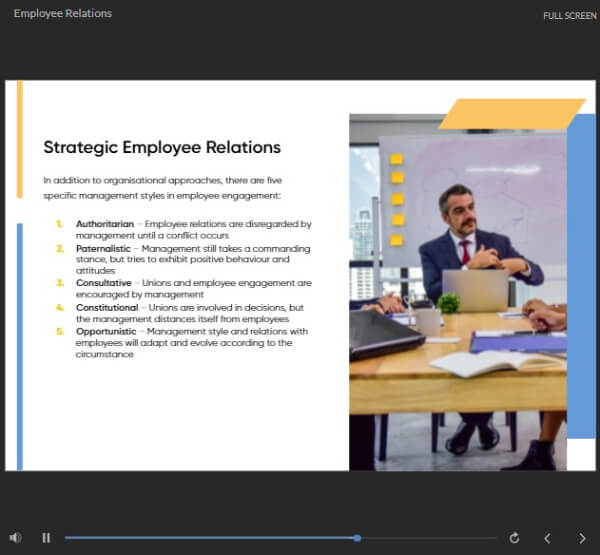Click the Strategic Employee Relations heading
This screenshot has width=600, height=555.
[x=162, y=148]
